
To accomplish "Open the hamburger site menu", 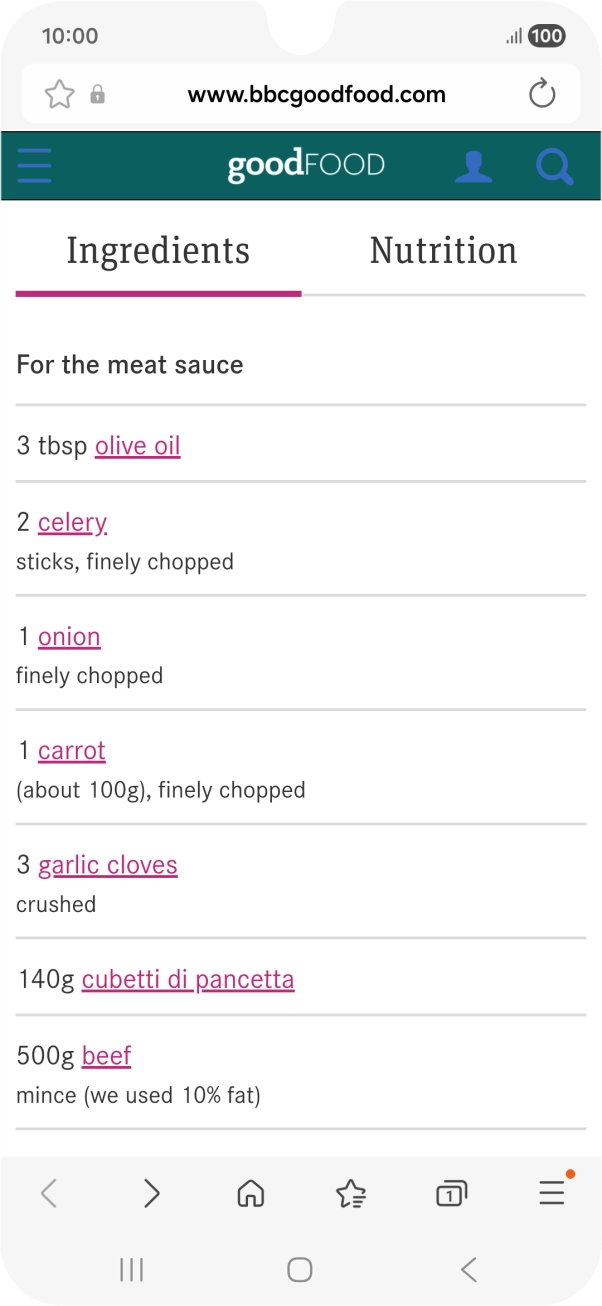I will pyautogui.click(x=34, y=166).
